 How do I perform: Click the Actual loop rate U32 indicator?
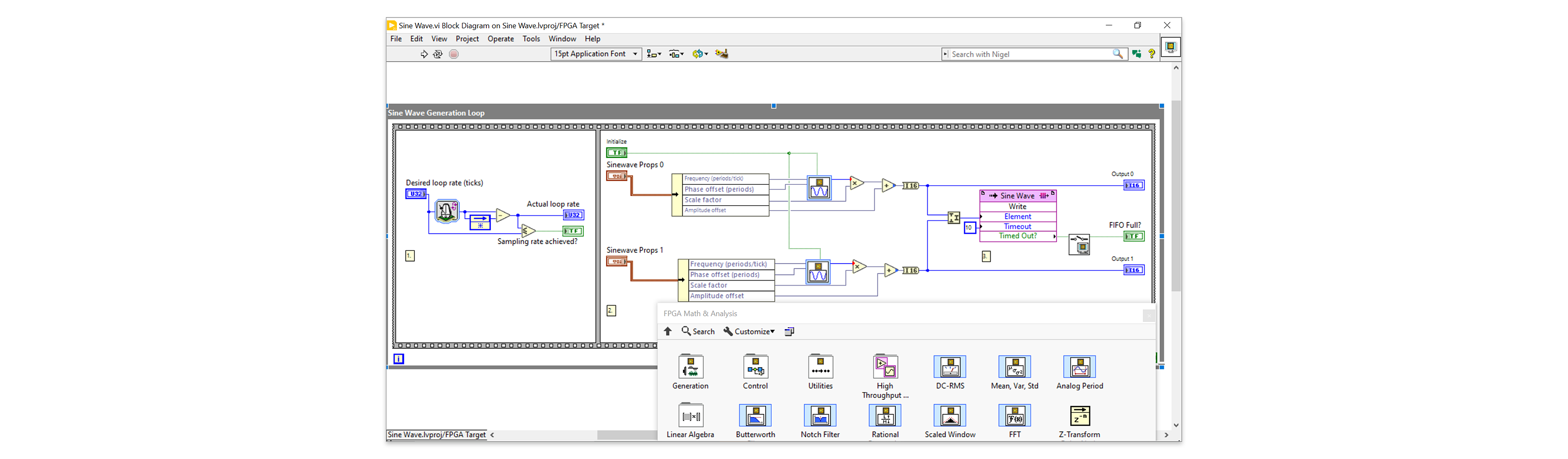click(573, 215)
